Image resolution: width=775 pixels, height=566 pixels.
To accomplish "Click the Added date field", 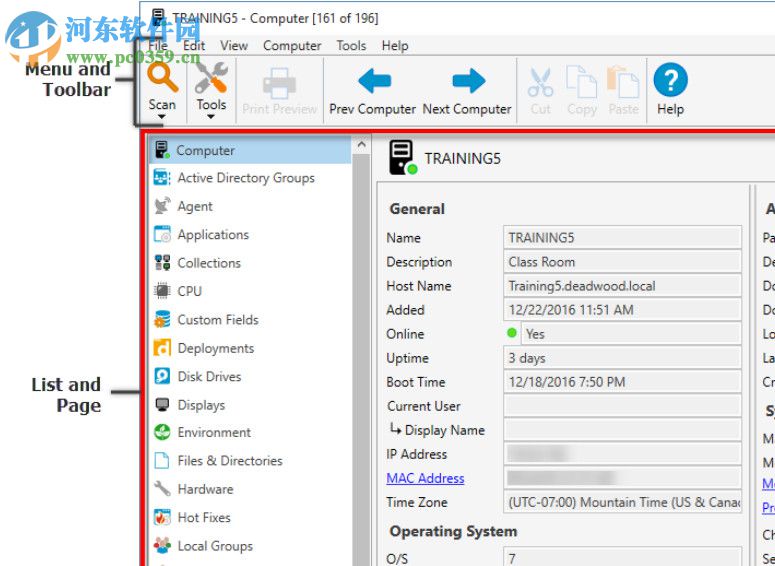I will pos(622,309).
